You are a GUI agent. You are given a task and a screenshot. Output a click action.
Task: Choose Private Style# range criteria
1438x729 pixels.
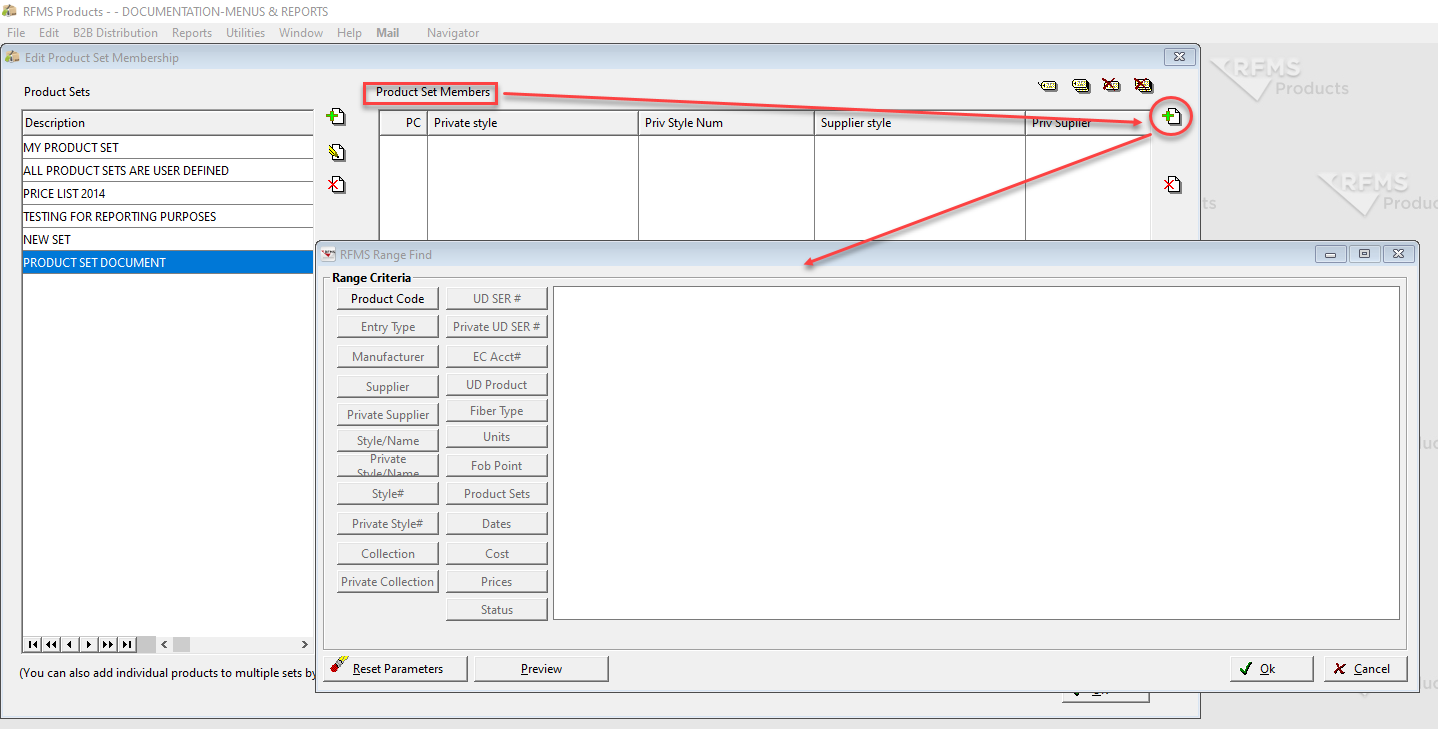(x=388, y=523)
